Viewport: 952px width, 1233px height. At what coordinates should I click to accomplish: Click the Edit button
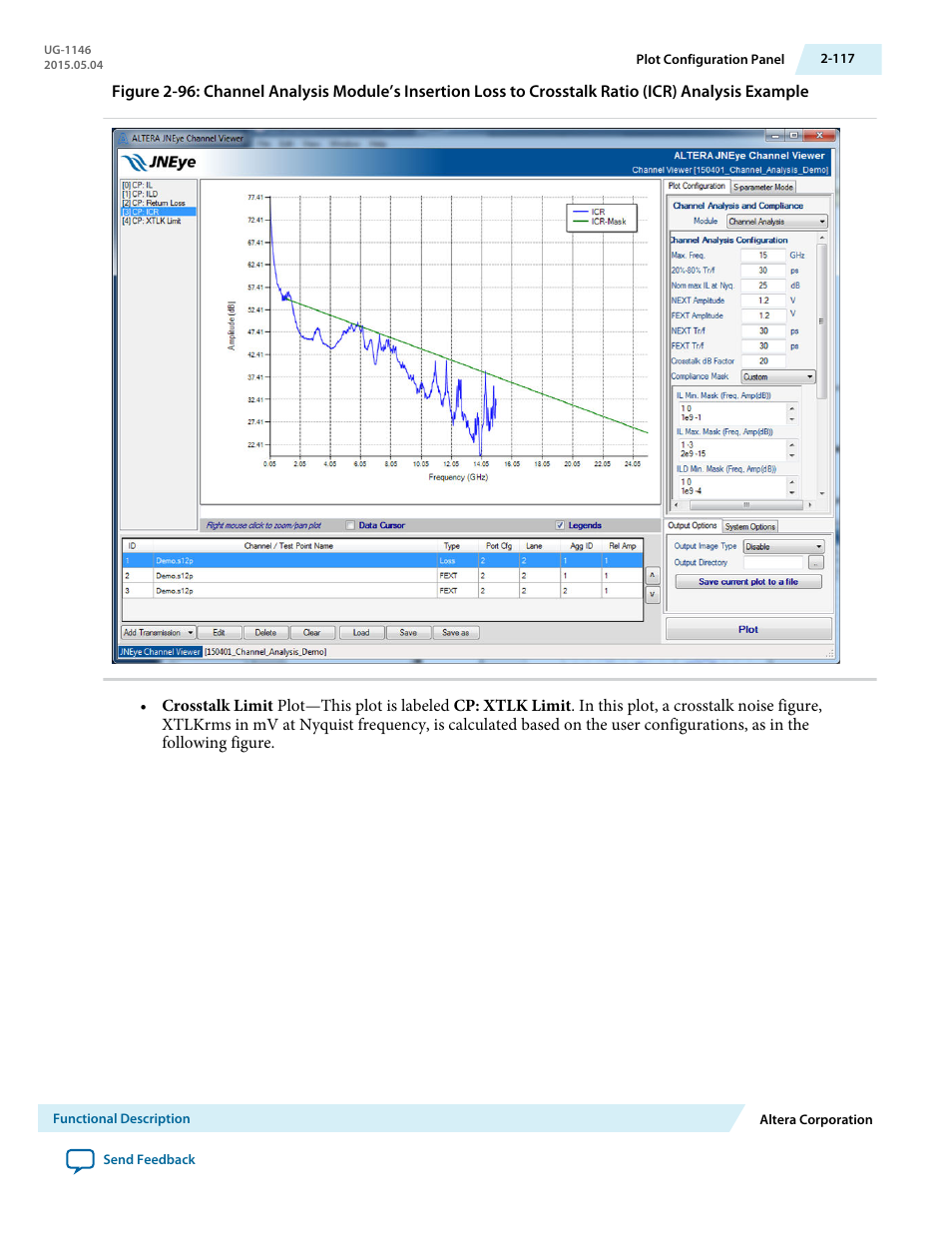pyautogui.click(x=219, y=632)
